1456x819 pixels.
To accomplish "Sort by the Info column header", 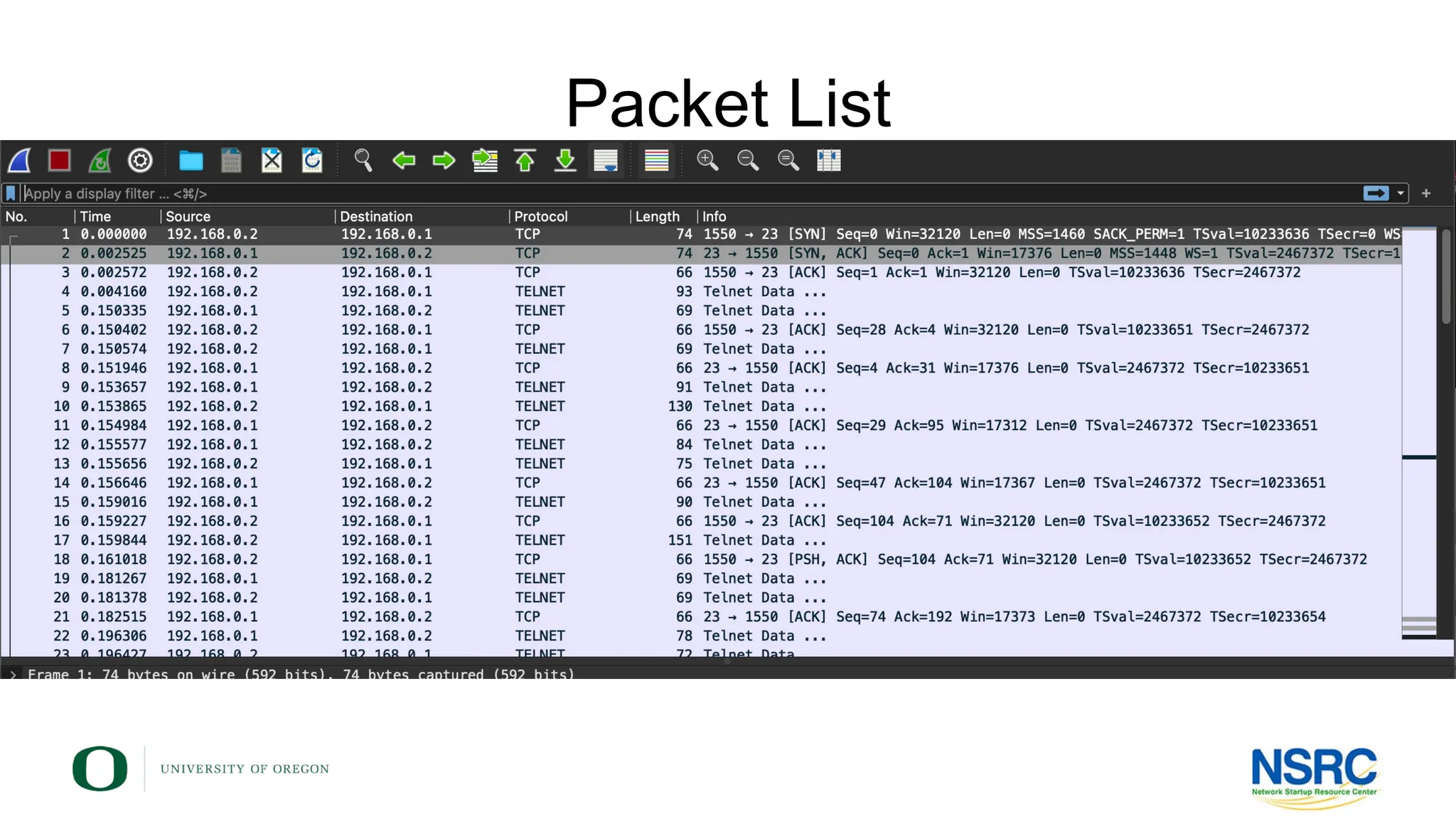I will click(1049, 216).
